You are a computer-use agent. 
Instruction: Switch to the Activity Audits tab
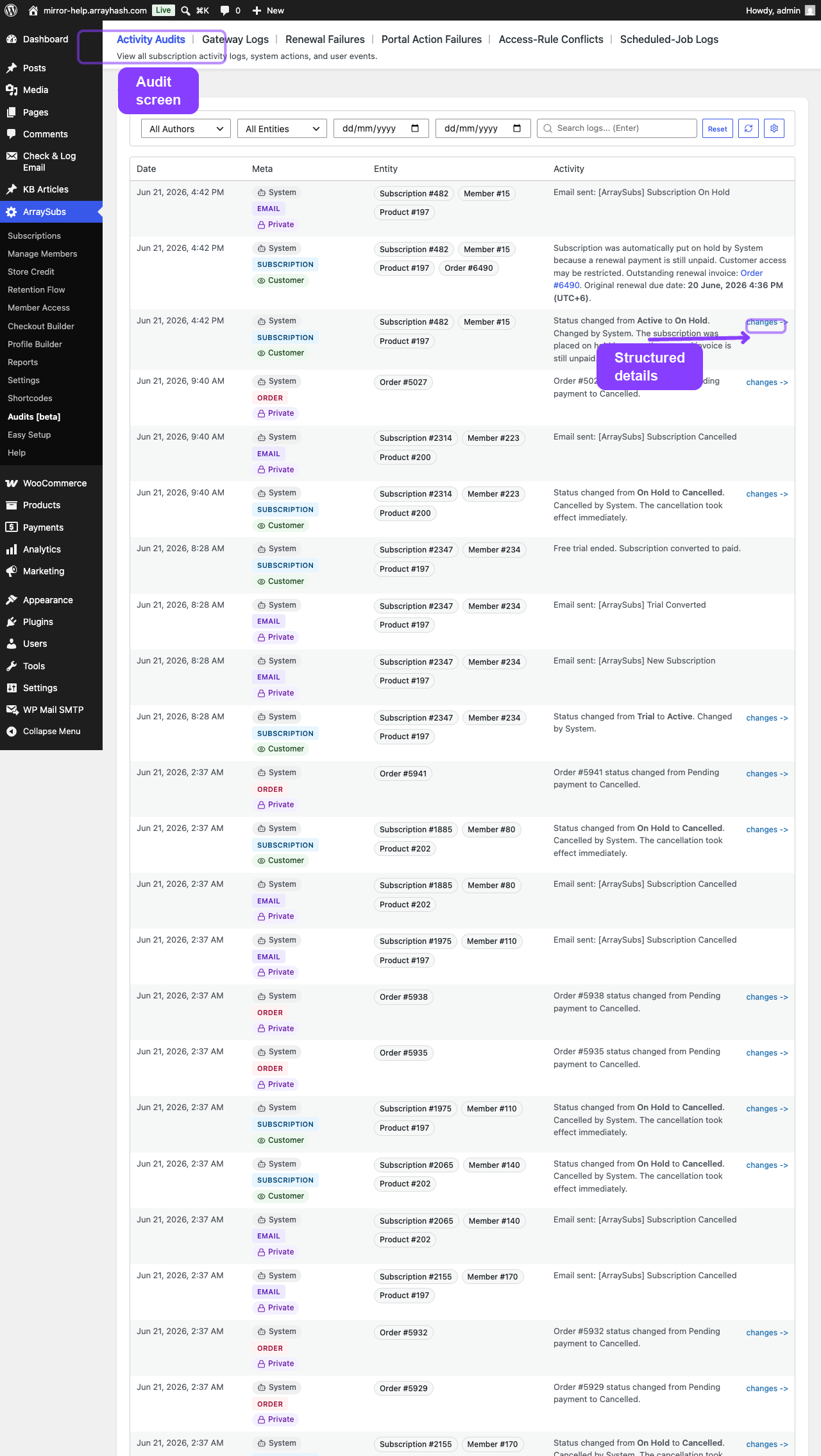pos(151,39)
